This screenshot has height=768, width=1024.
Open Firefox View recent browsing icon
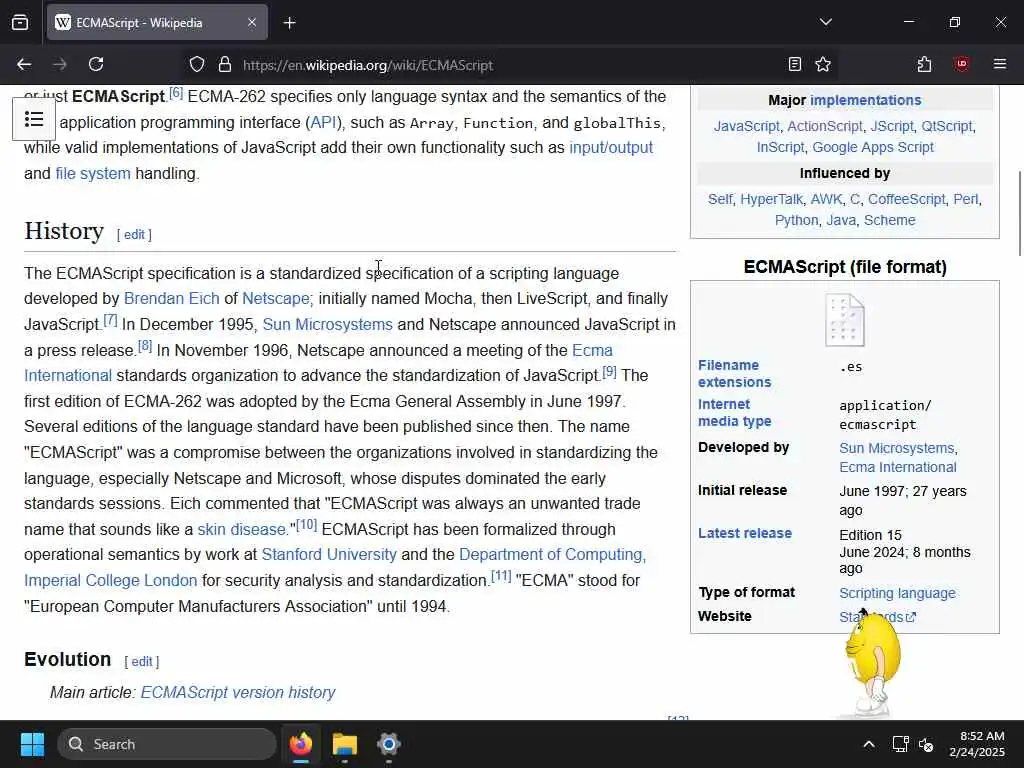point(20,23)
